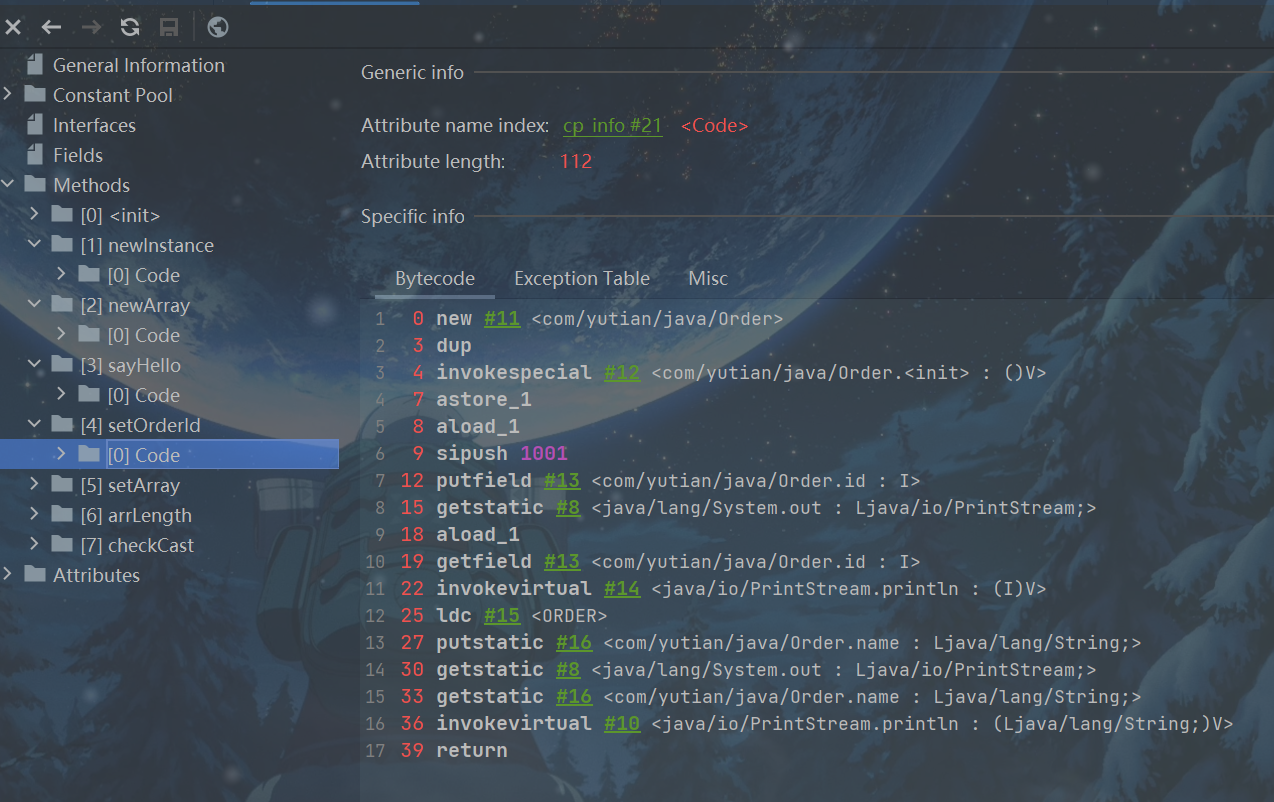Select the Bytecode tab
1274x802 pixels.
[x=435, y=279]
